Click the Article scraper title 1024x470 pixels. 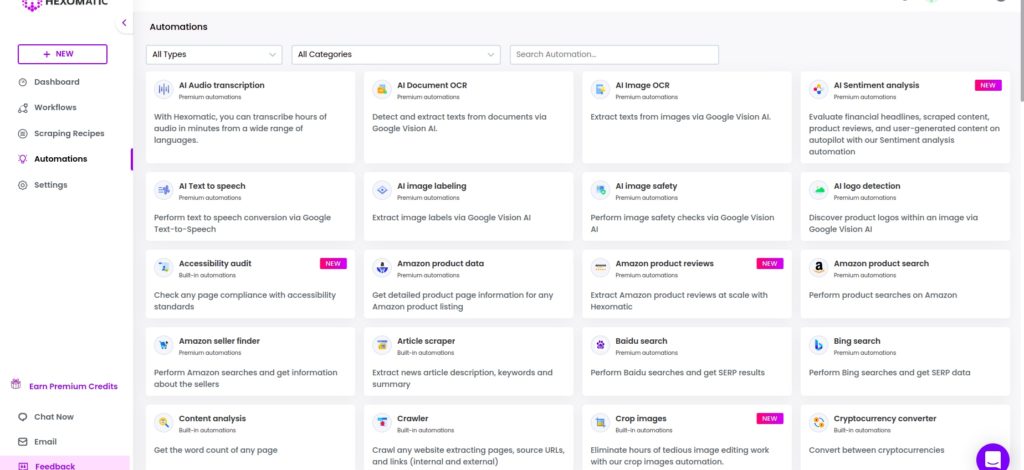coord(426,341)
